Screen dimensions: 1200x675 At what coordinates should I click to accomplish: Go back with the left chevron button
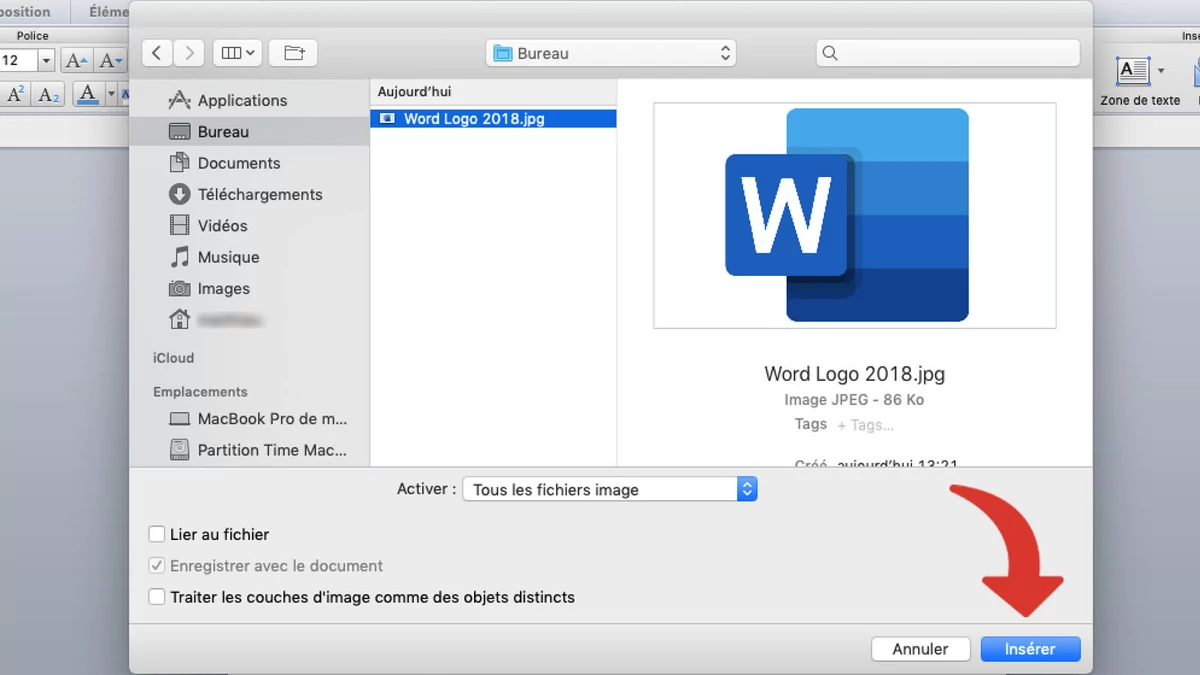tap(157, 53)
